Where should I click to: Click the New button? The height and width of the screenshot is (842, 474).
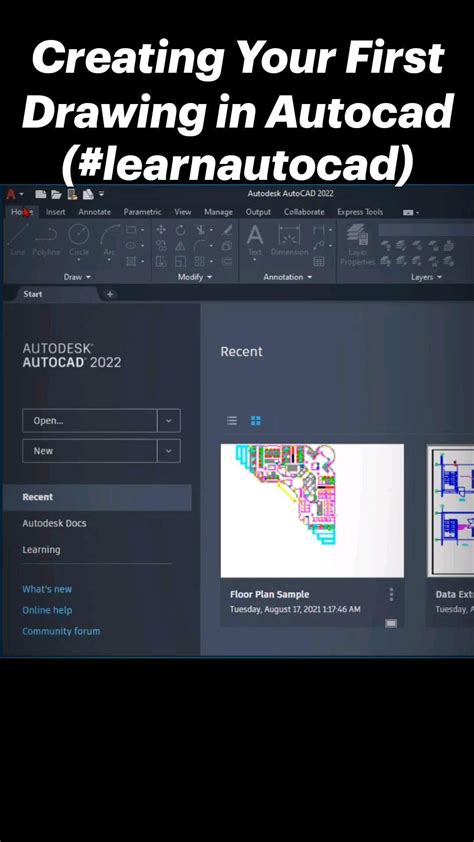[x=90, y=451]
